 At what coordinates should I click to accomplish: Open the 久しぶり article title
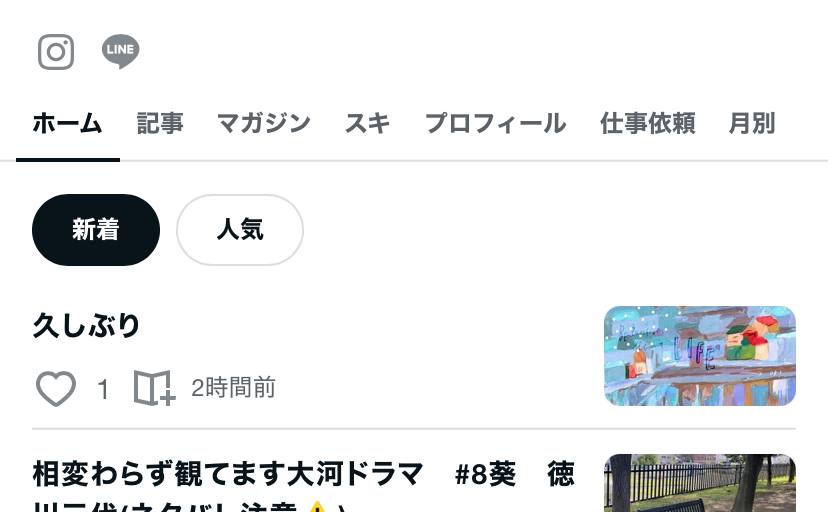point(87,325)
